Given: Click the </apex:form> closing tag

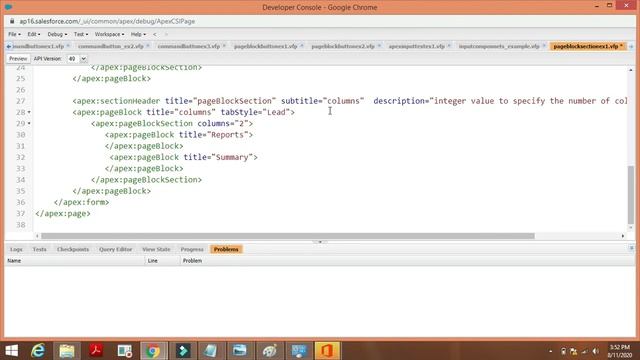Looking at the screenshot, I should [x=82, y=202].
